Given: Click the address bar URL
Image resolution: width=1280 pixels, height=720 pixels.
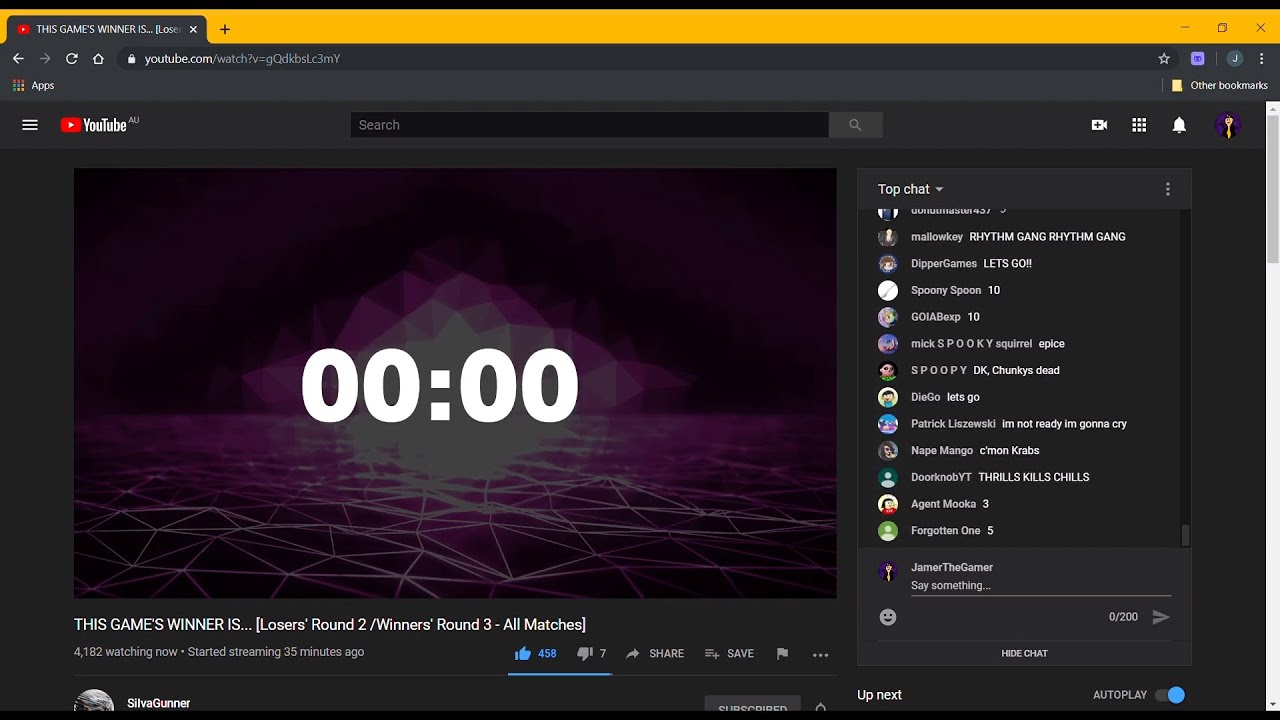Looking at the screenshot, I should [x=242, y=59].
